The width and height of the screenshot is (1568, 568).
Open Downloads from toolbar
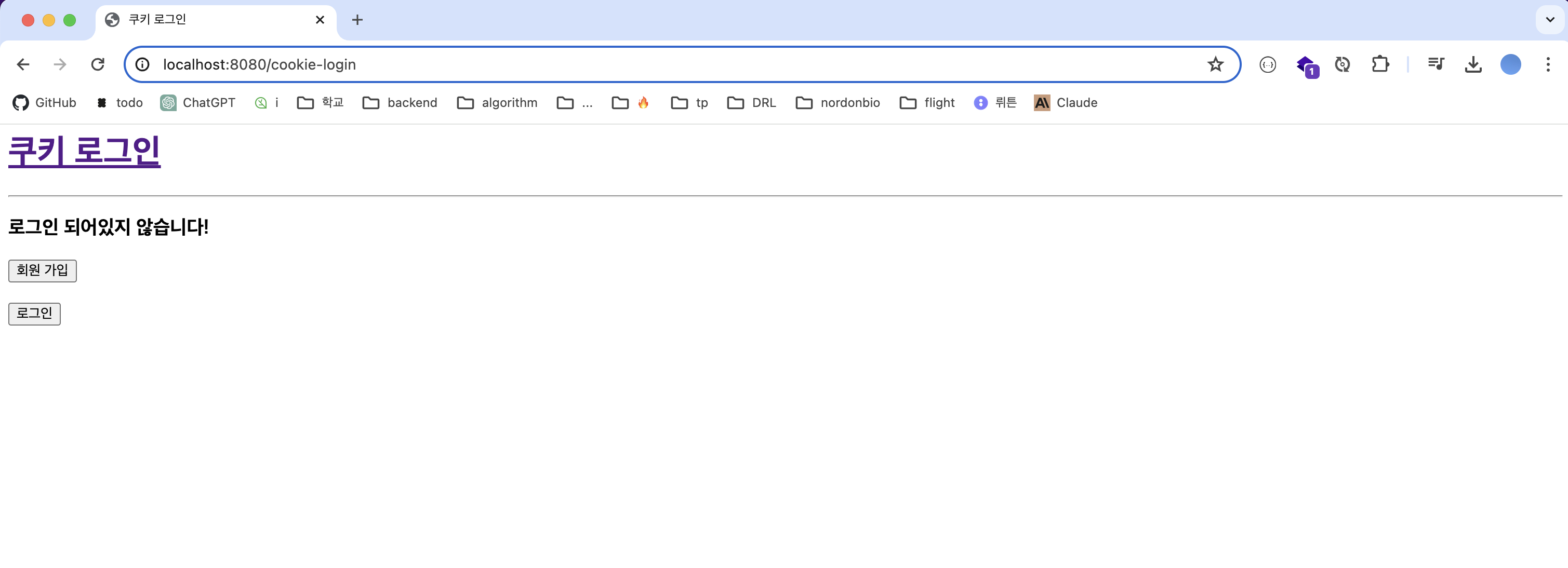[x=1473, y=64]
